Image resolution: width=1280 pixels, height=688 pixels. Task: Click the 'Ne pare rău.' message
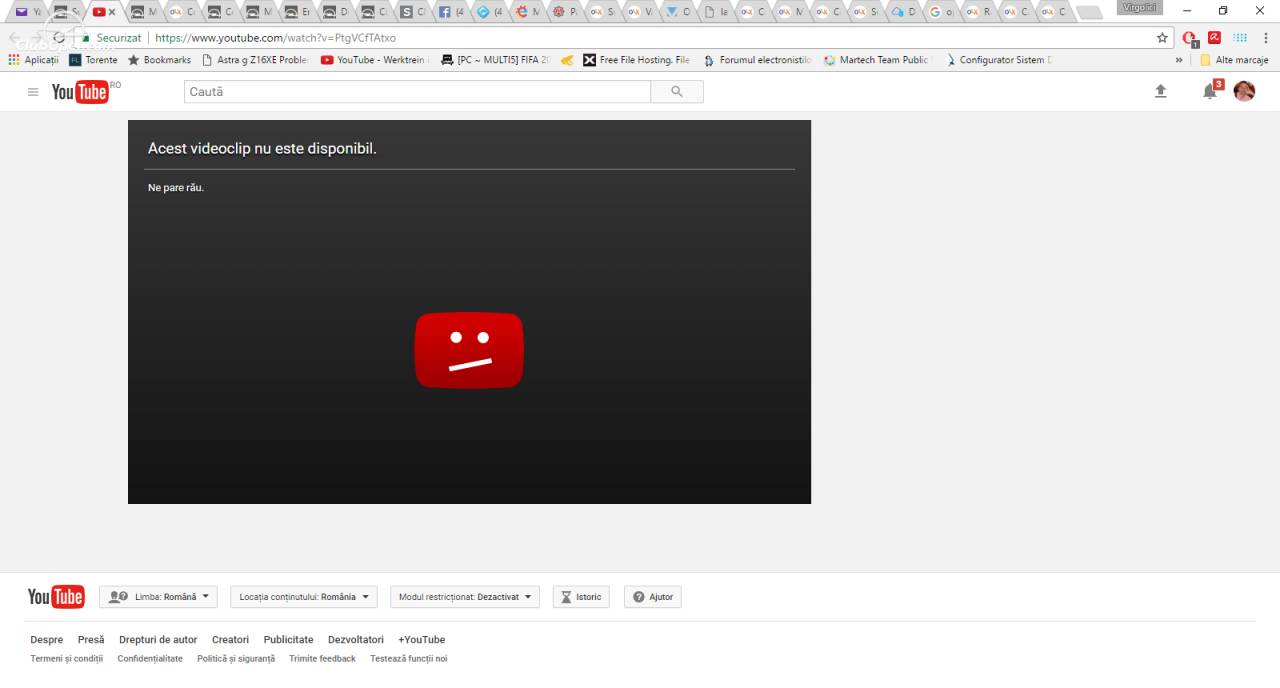click(x=176, y=188)
